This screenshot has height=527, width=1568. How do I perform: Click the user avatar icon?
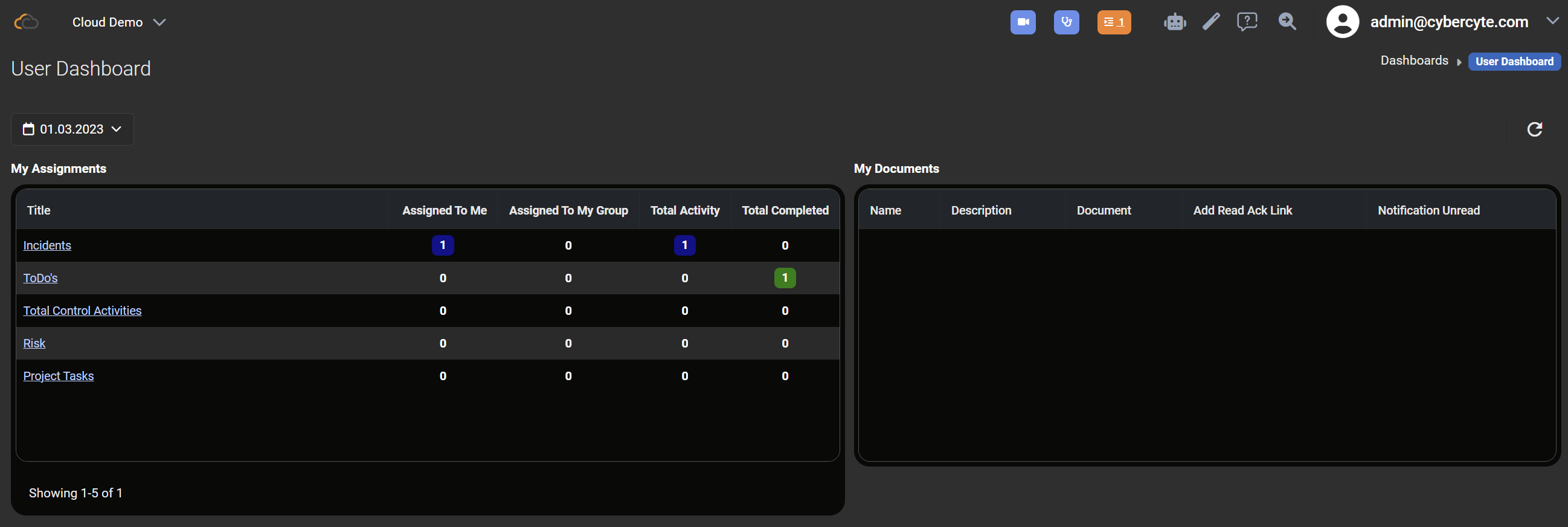tap(1342, 22)
